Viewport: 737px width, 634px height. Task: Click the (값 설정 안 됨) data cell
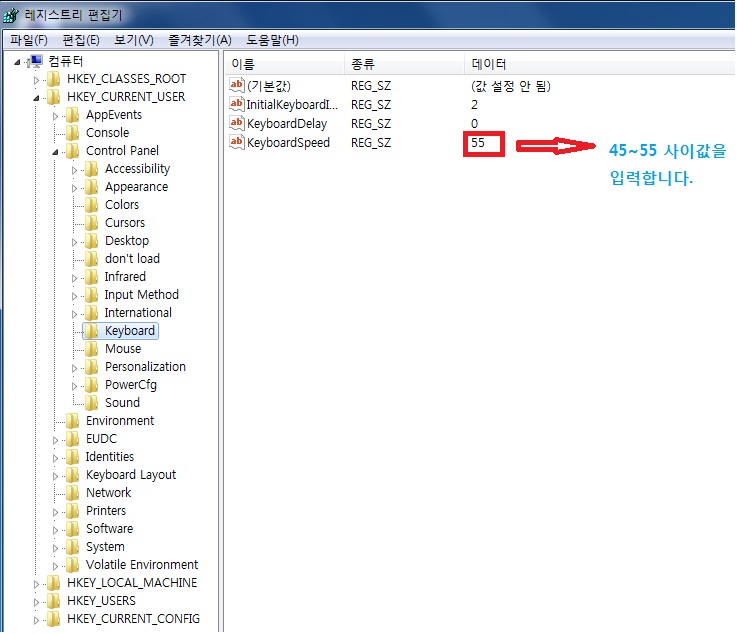click(x=511, y=86)
